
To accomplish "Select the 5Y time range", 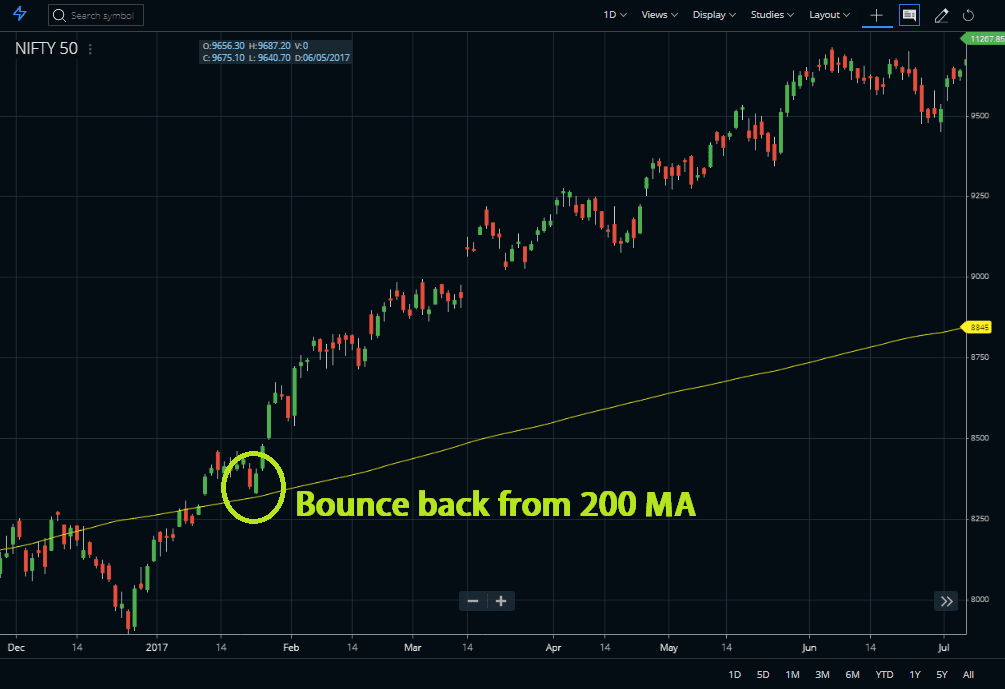I will click(942, 674).
